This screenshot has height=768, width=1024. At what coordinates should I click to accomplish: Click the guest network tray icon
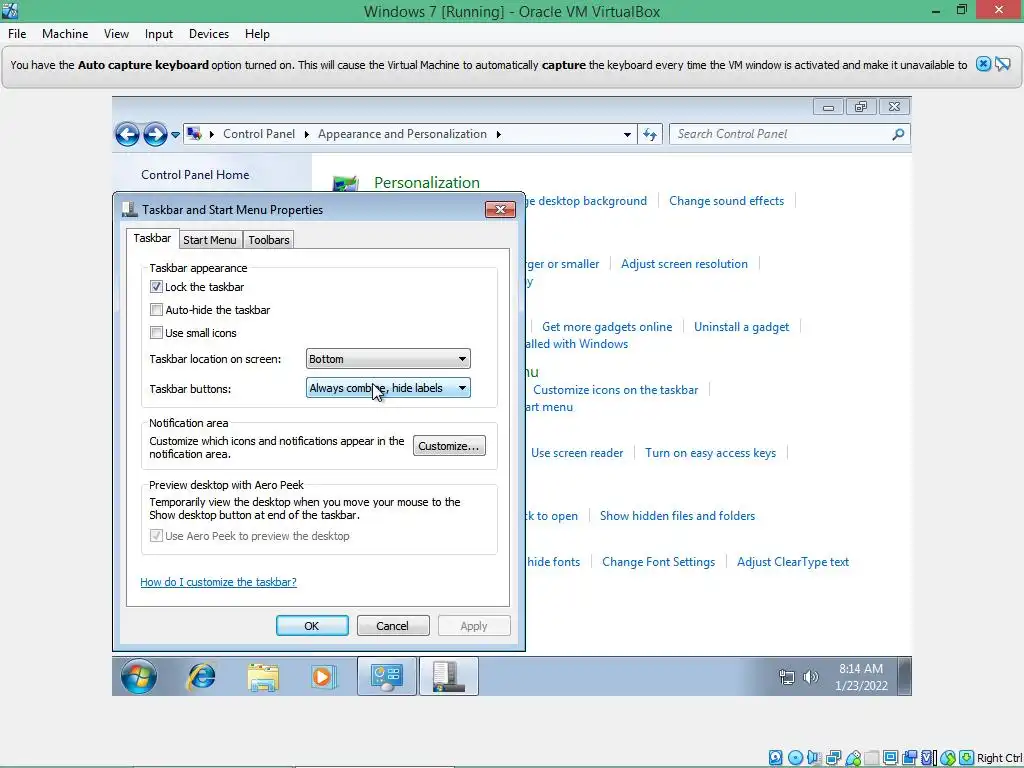[x=787, y=677]
